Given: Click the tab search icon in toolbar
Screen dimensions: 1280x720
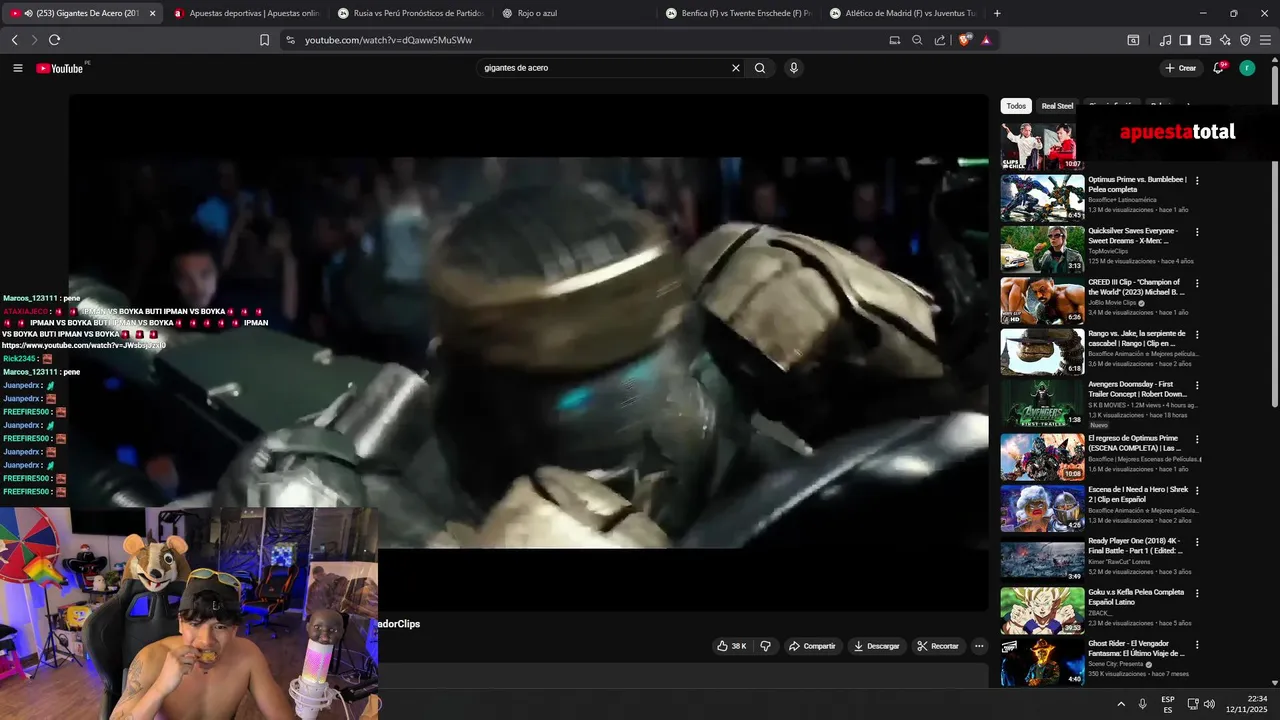Looking at the screenshot, I should click(x=1133, y=40).
